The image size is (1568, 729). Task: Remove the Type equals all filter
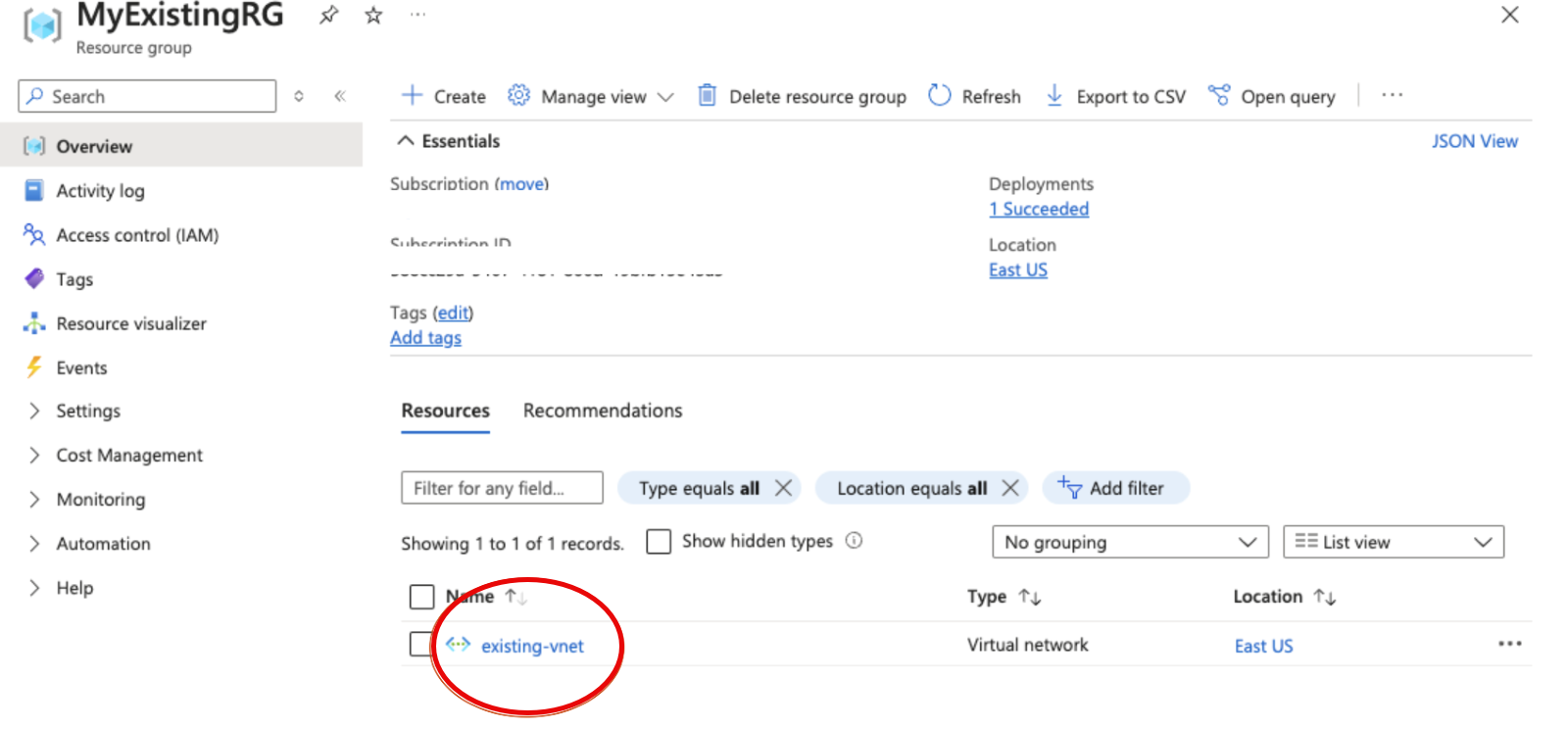click(x=783, y=488)
